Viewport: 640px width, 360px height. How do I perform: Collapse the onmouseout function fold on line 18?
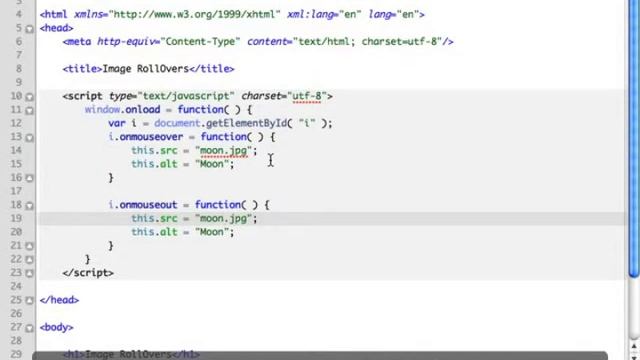(29, 206)
